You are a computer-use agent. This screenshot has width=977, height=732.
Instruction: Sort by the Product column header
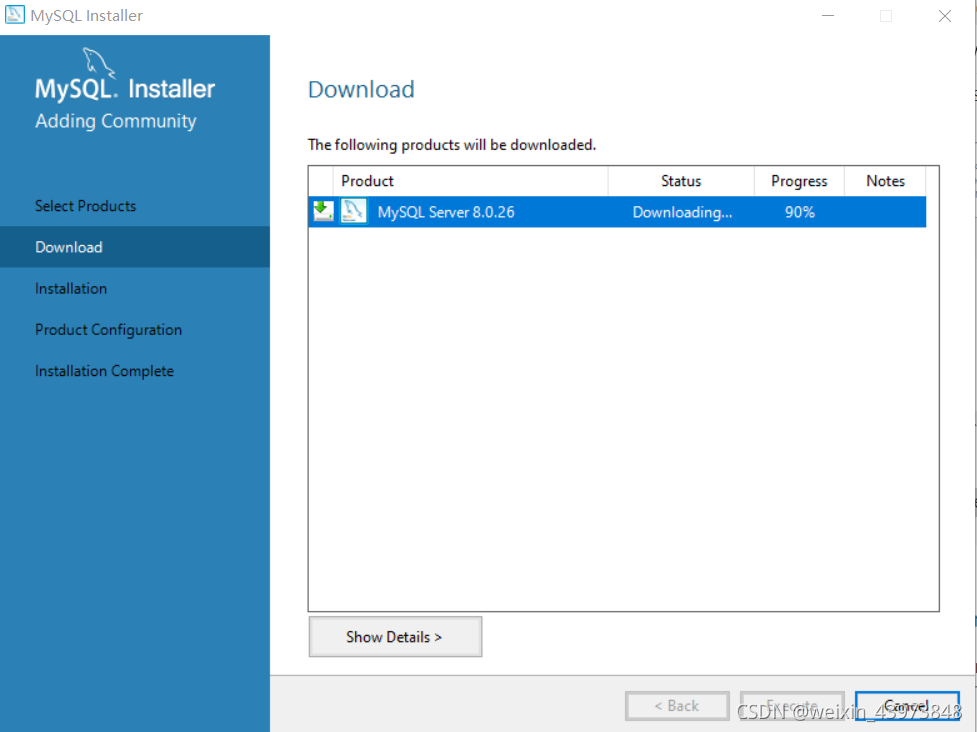[x=470, y=181]
